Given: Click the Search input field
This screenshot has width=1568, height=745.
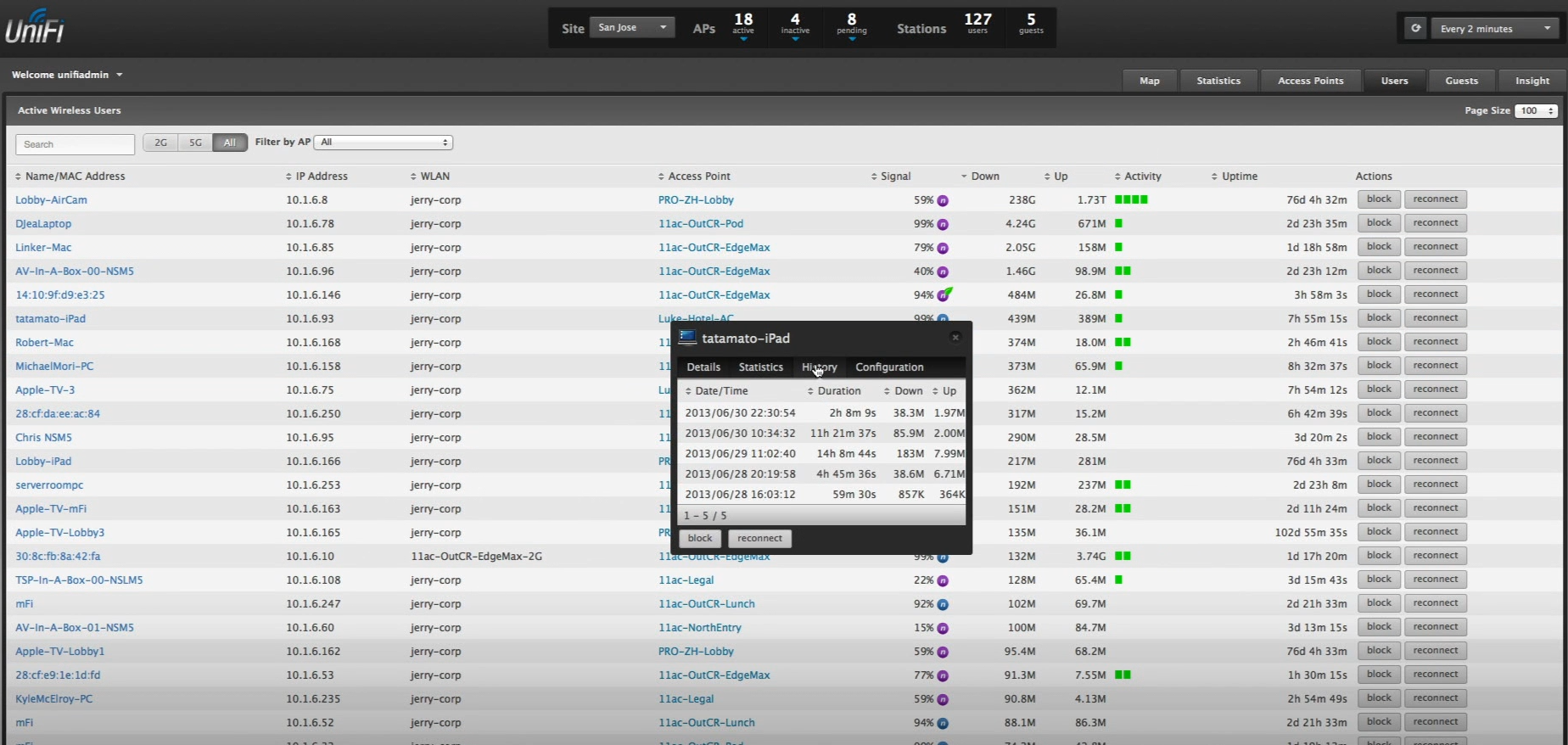Looking at the screenshot, I should [x=75, y=144].
